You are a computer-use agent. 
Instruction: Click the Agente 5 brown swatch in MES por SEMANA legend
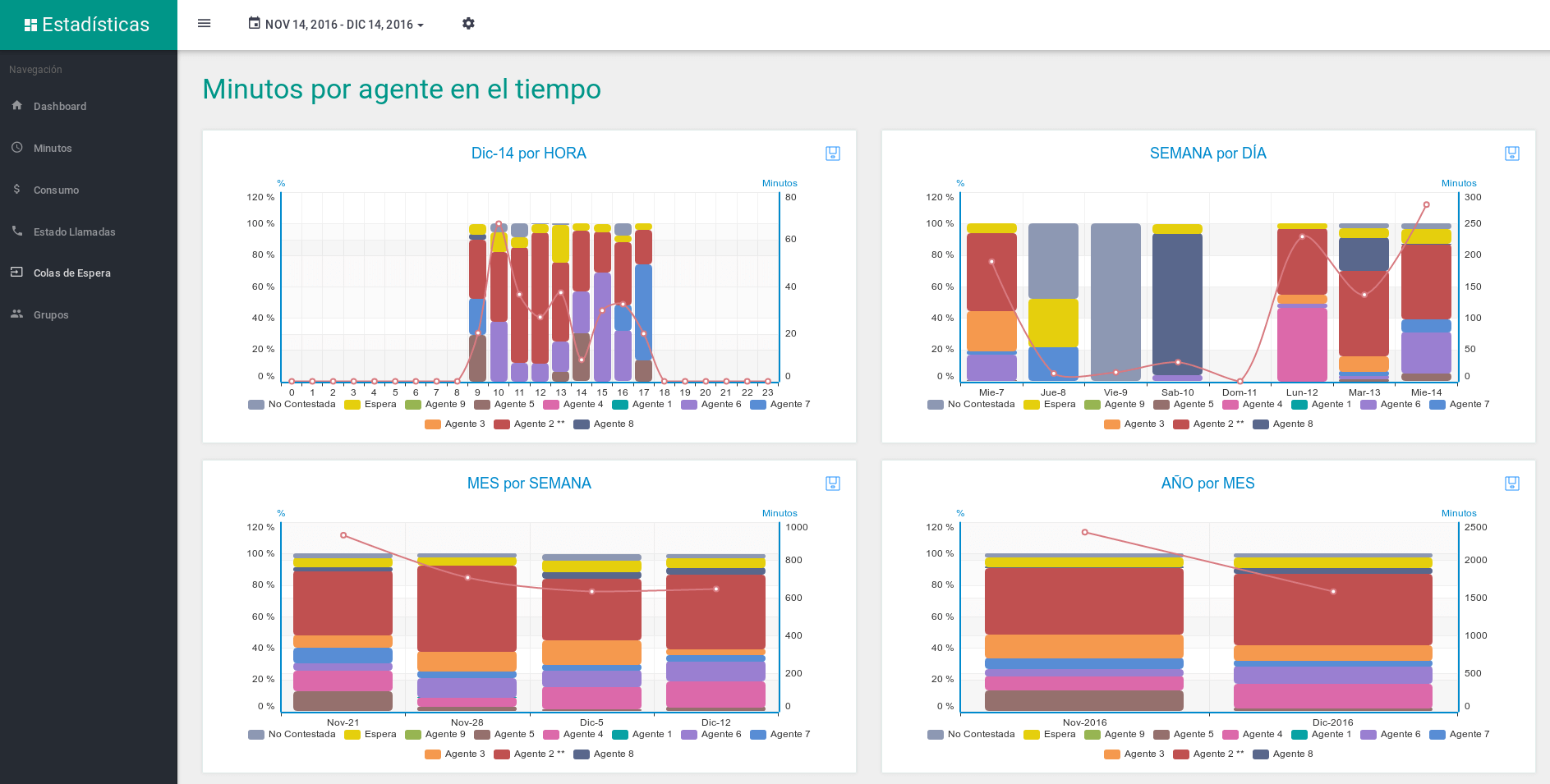click(482, 735)
